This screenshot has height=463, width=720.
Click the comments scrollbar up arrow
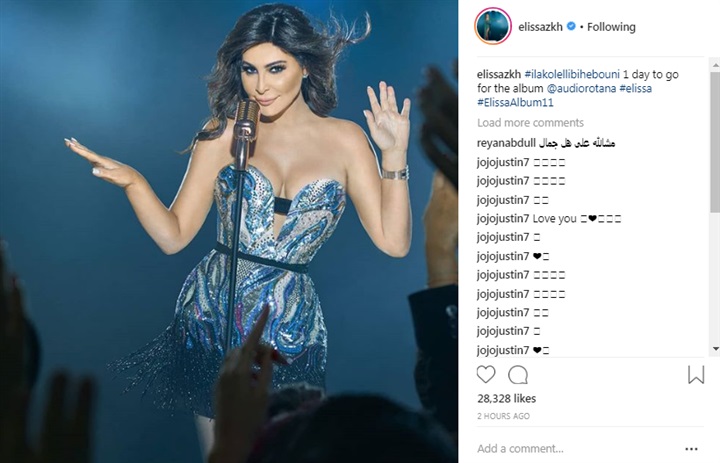715,66
